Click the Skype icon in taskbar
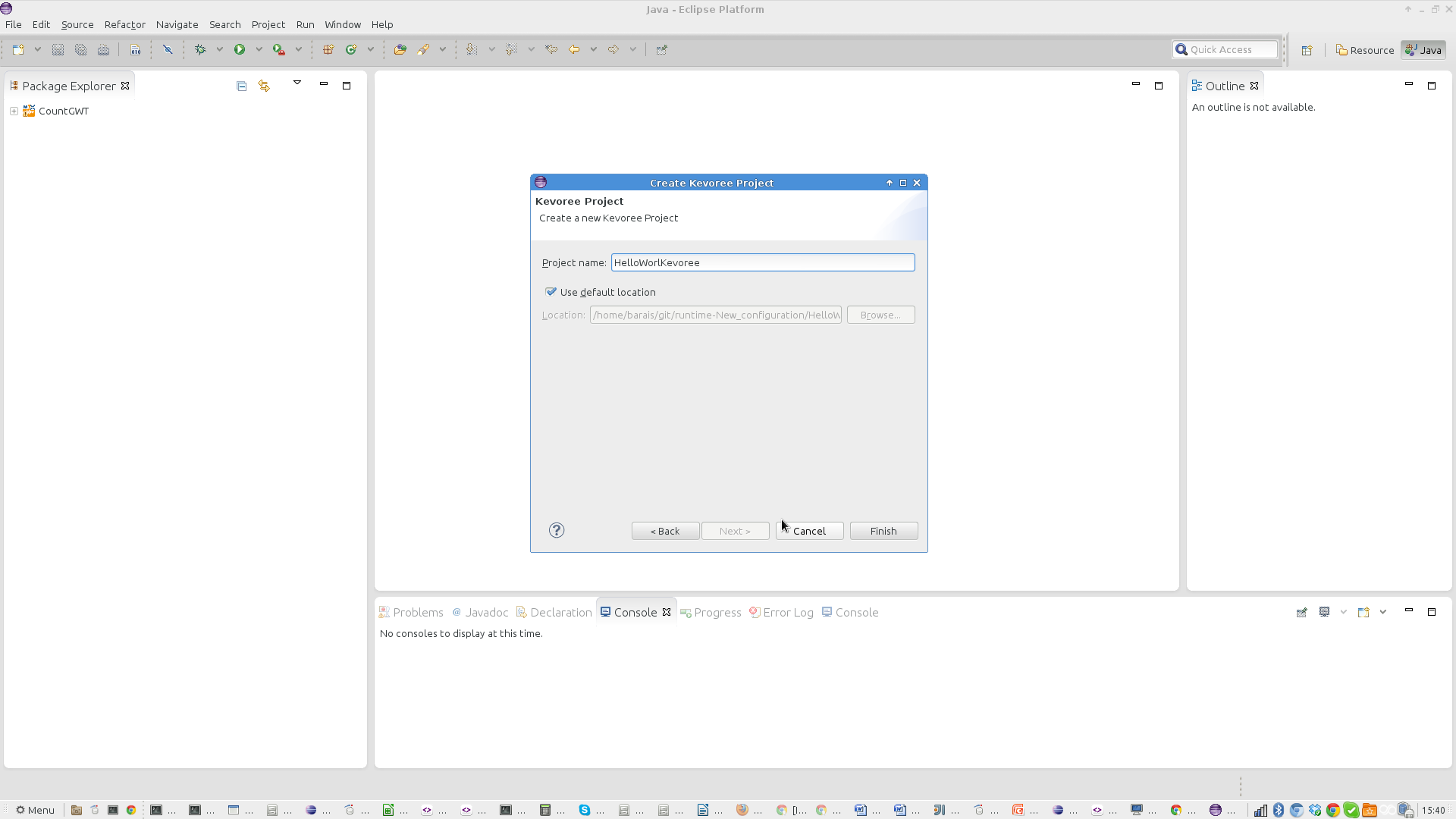 pos(585,810)
